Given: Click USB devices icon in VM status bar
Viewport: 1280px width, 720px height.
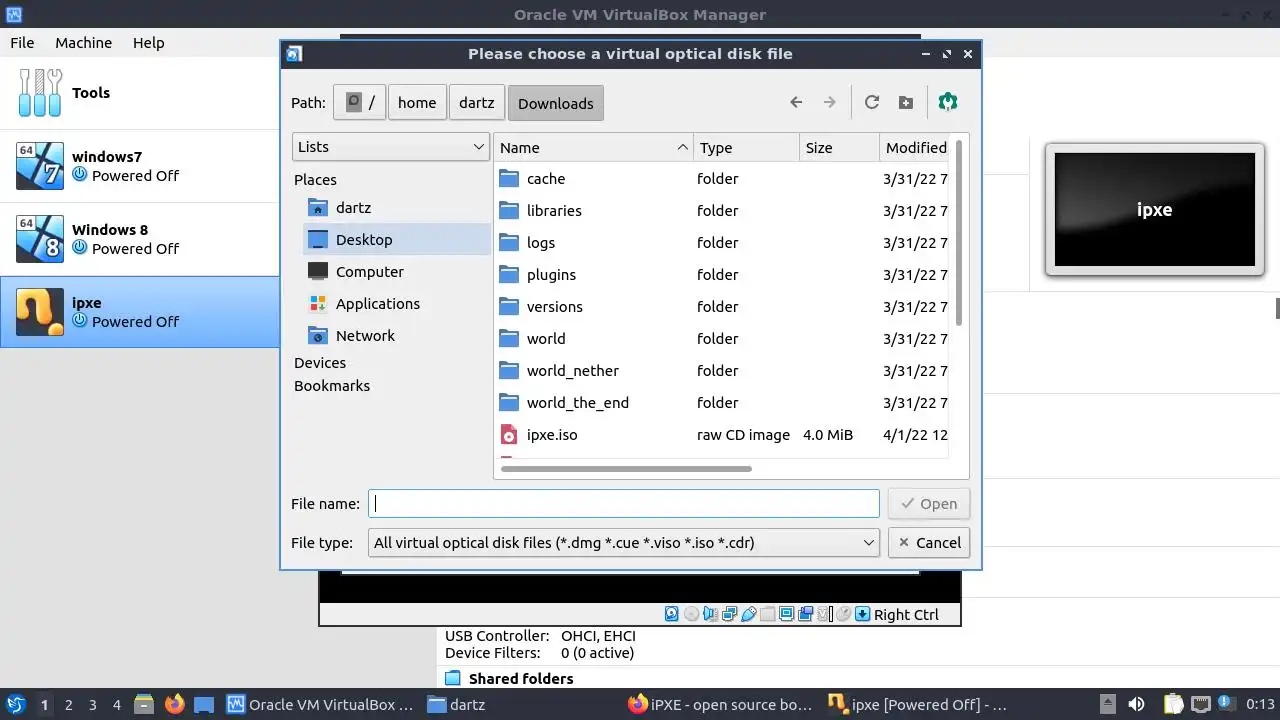Looking at the screenshot, I should point(748,614).
